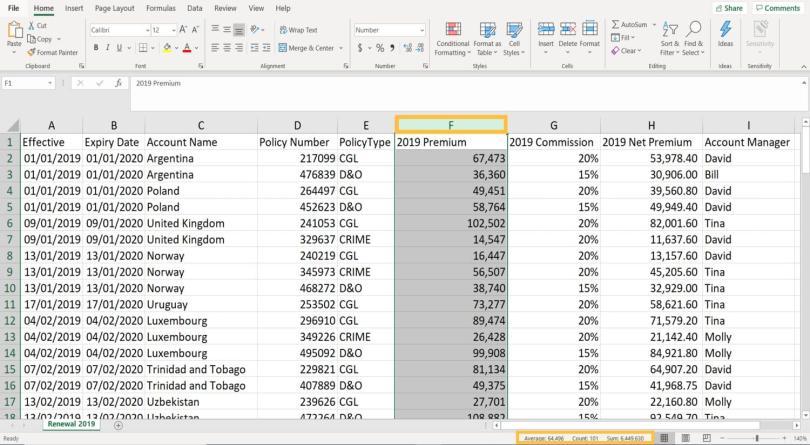Add a new sheet with plus icon
Image resolution: width=810 pixels, height=445 pixels.
click(118, 425)
